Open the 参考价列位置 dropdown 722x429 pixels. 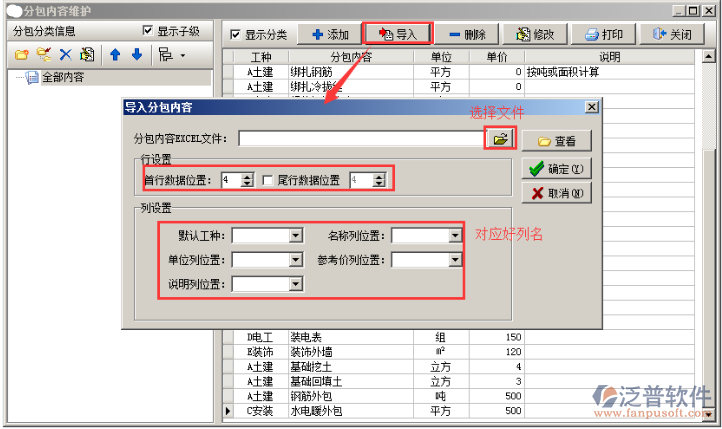point(455,260)
